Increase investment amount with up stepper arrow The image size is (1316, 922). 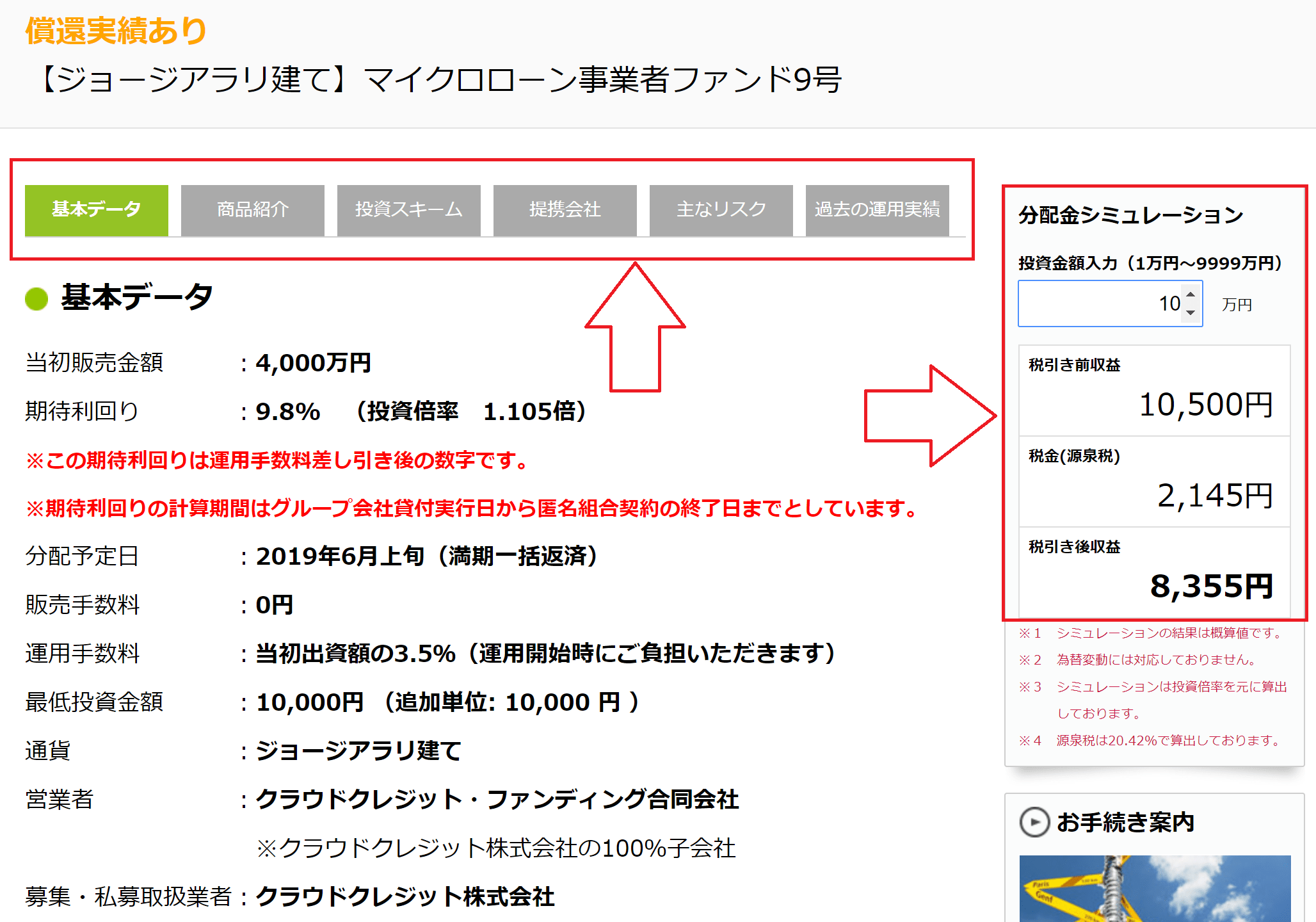coord(1191,295)
